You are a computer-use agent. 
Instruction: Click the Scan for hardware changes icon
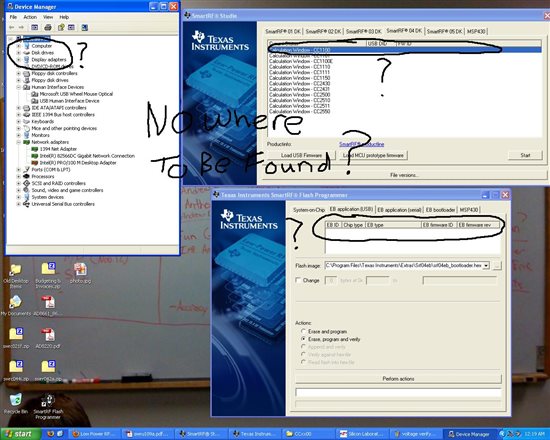pyautogui.click(x=85, y=27)
